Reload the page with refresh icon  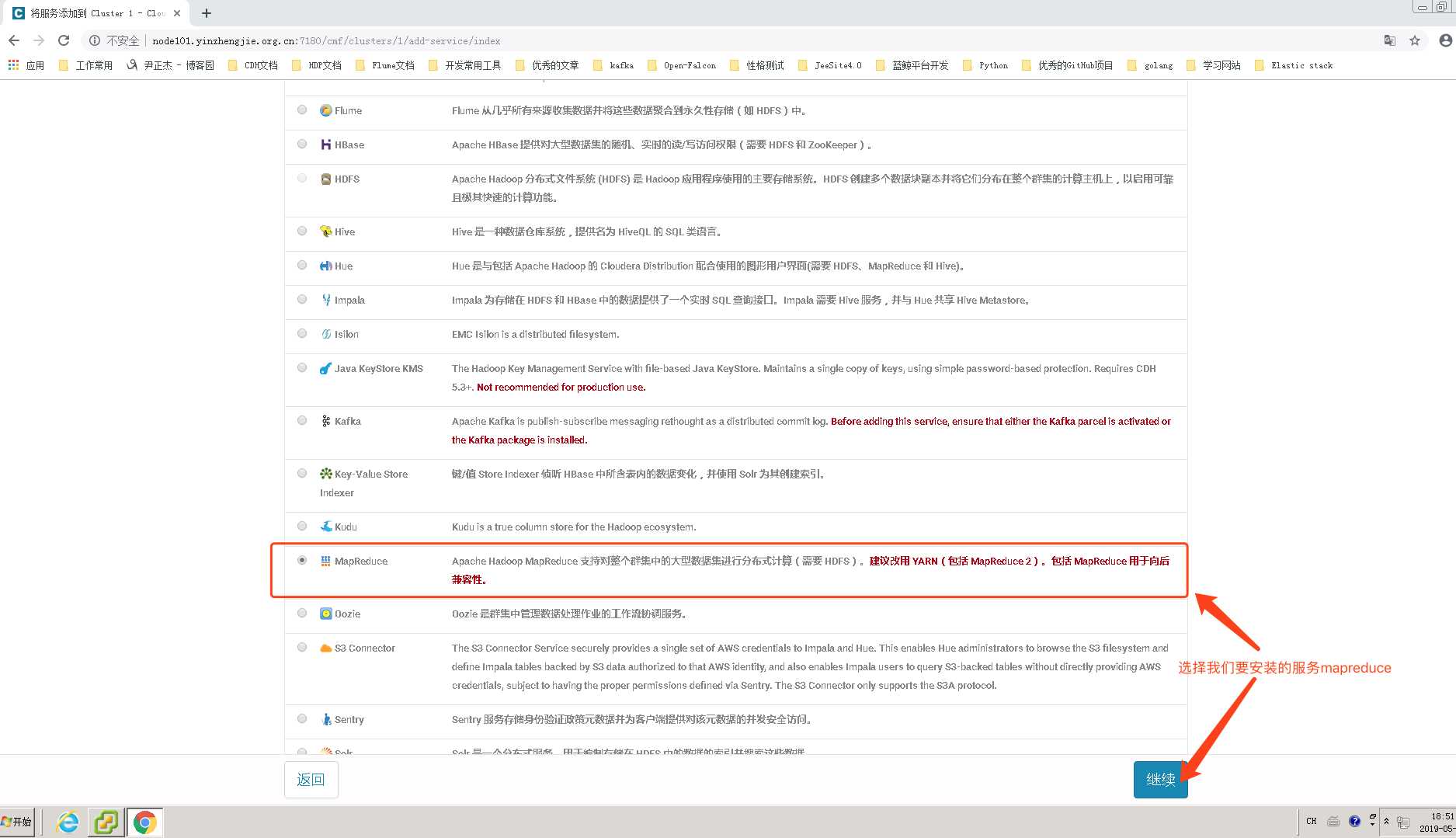point(64,40)
